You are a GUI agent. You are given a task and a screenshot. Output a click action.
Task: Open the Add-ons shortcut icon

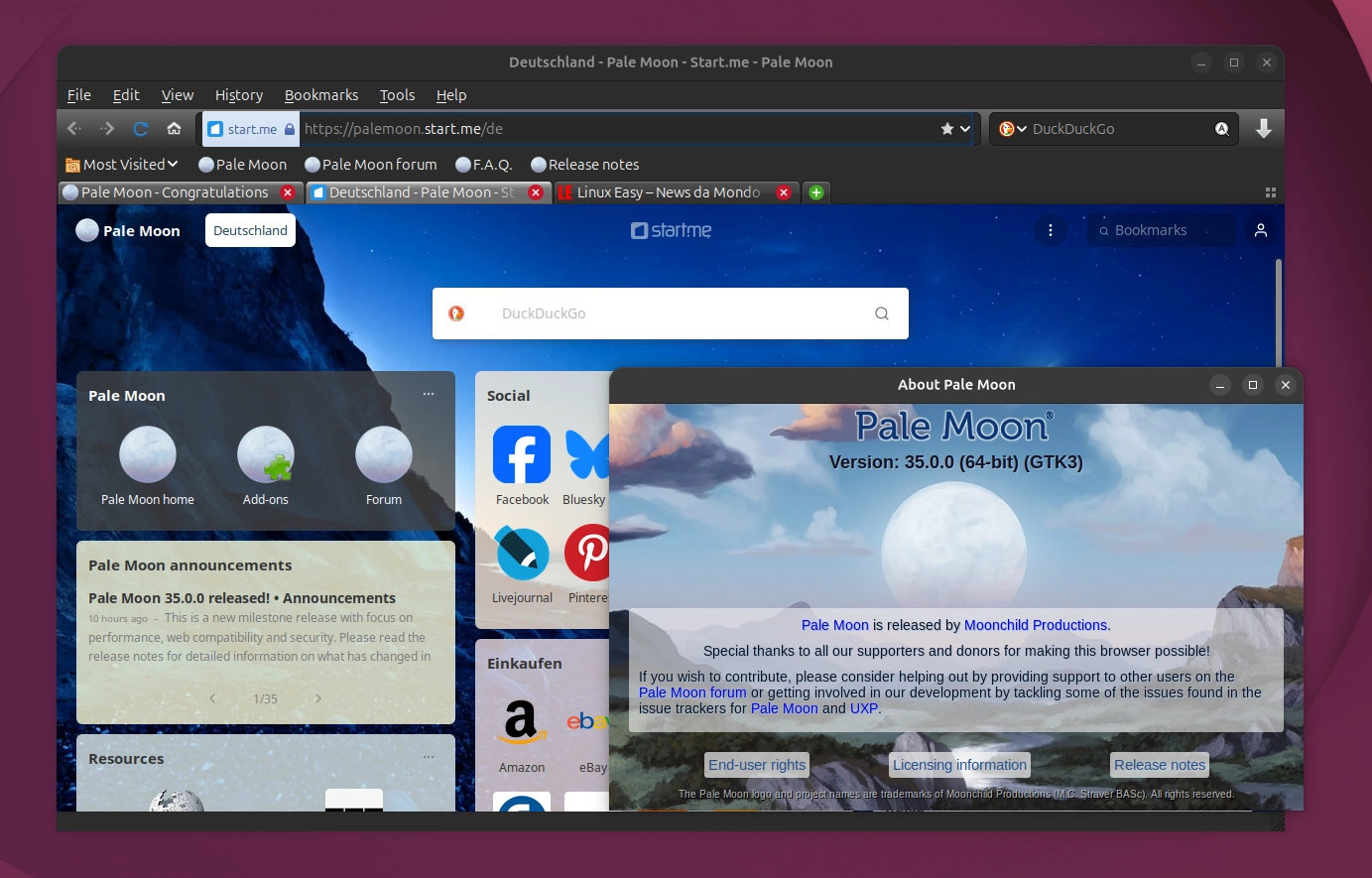point(266,454)
